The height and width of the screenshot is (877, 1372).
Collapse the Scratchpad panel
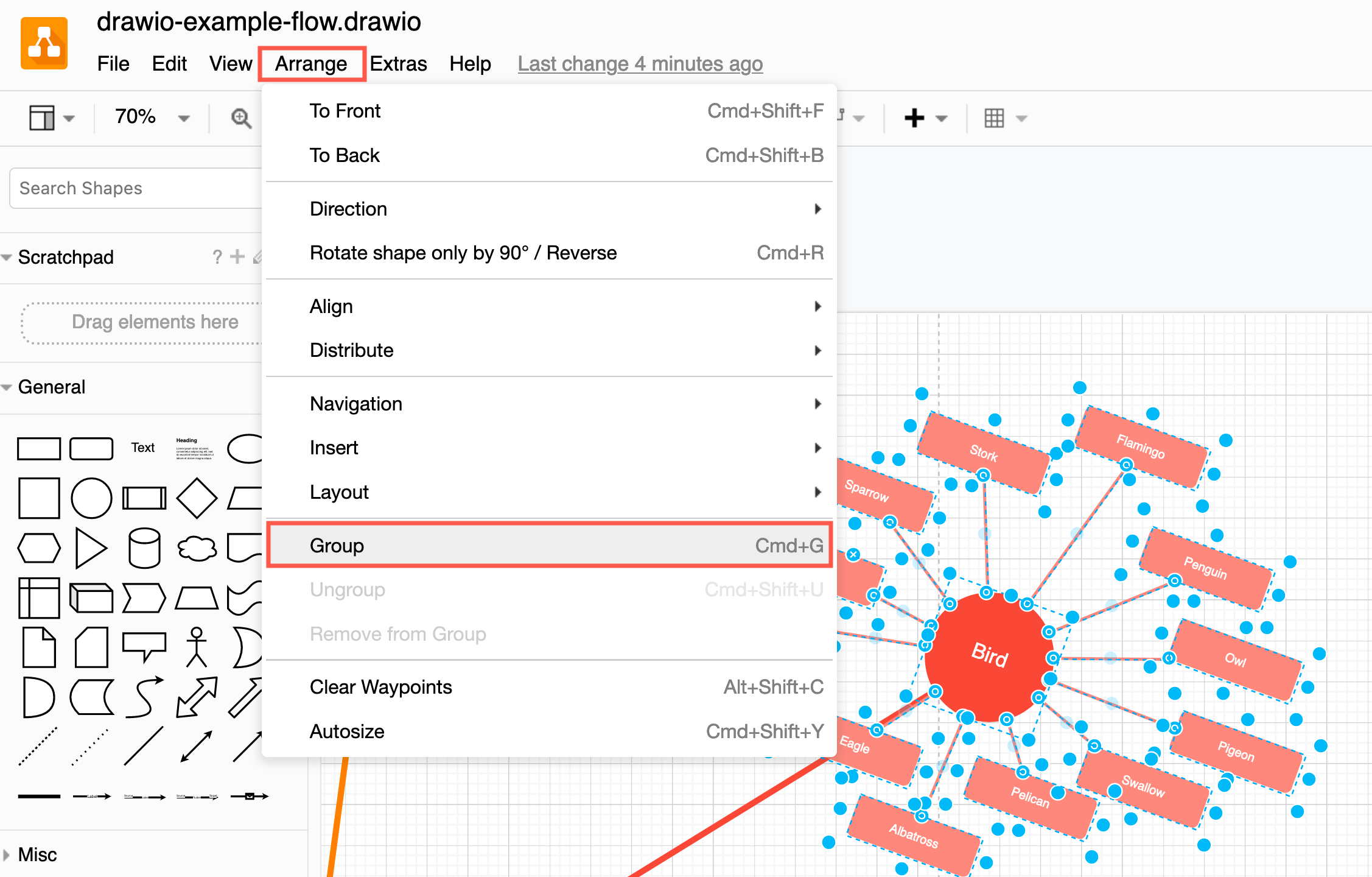pyautogui.click(x=6, y=256)
